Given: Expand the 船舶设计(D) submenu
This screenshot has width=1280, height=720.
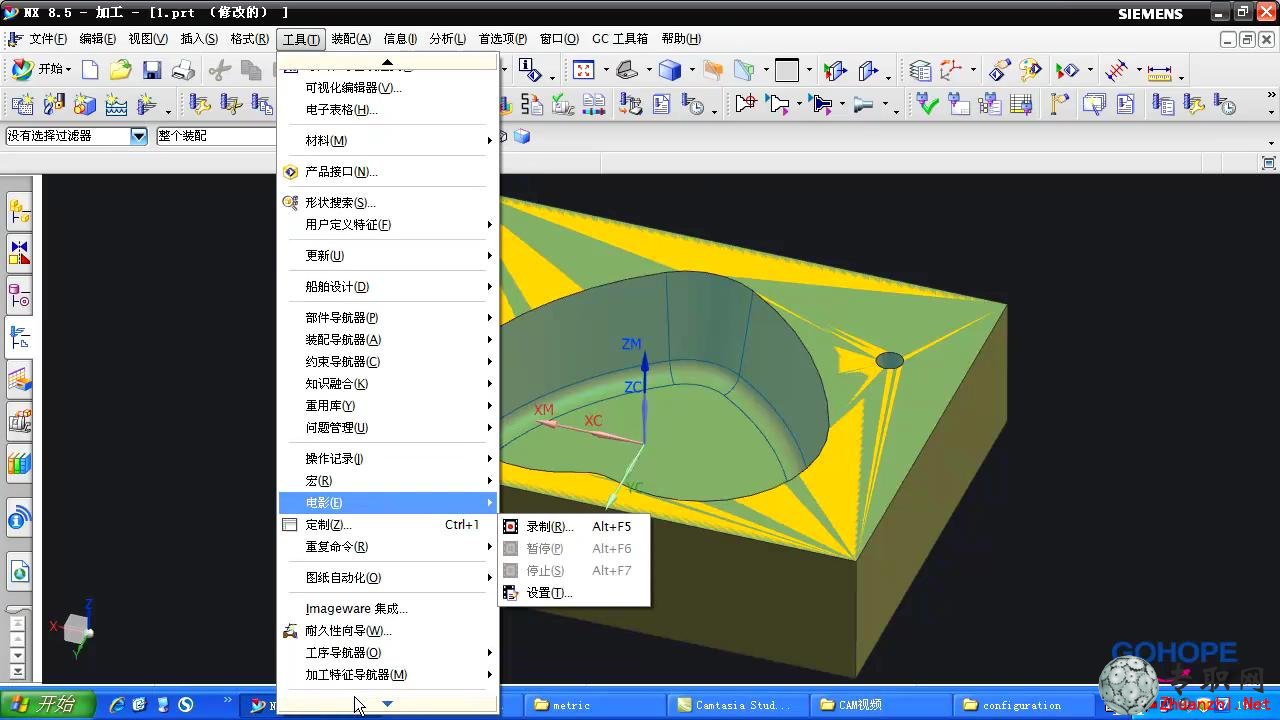Looking at the screenshot, I should pyautogui.click(x=388, y=287).
